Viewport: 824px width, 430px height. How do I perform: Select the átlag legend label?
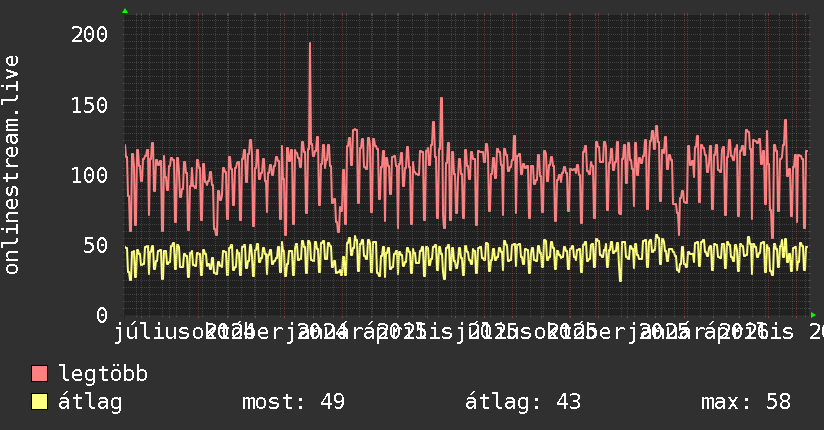click(90, 402)
